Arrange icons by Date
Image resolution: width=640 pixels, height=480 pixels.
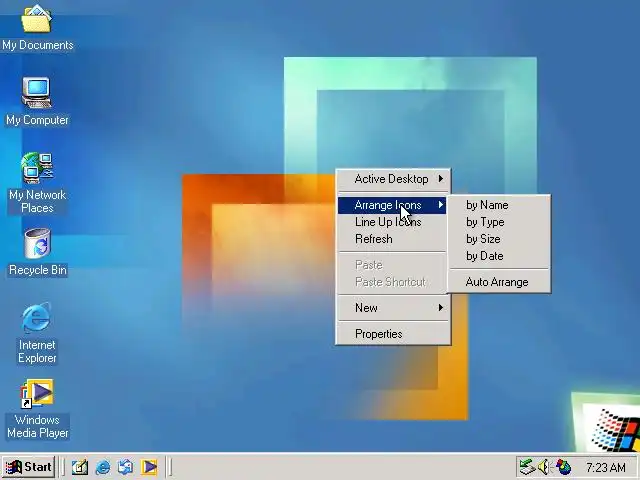(499, 256)
